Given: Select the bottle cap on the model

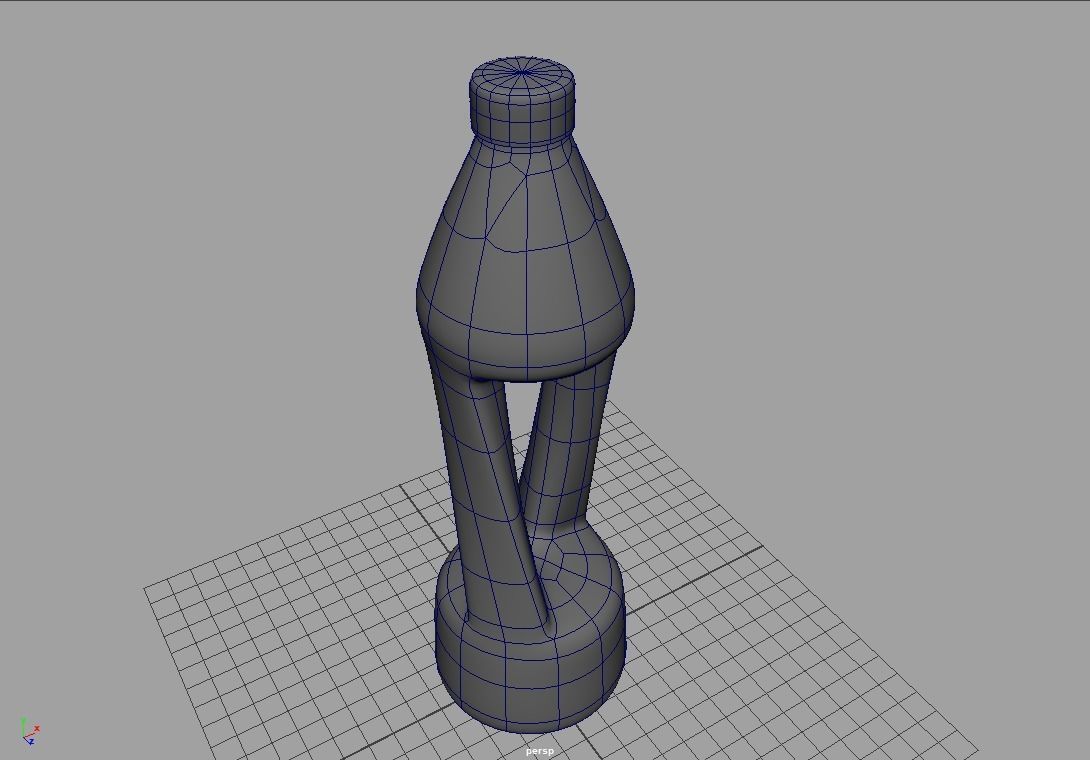Looking at the screenshot, I should (x=523, y=102).
